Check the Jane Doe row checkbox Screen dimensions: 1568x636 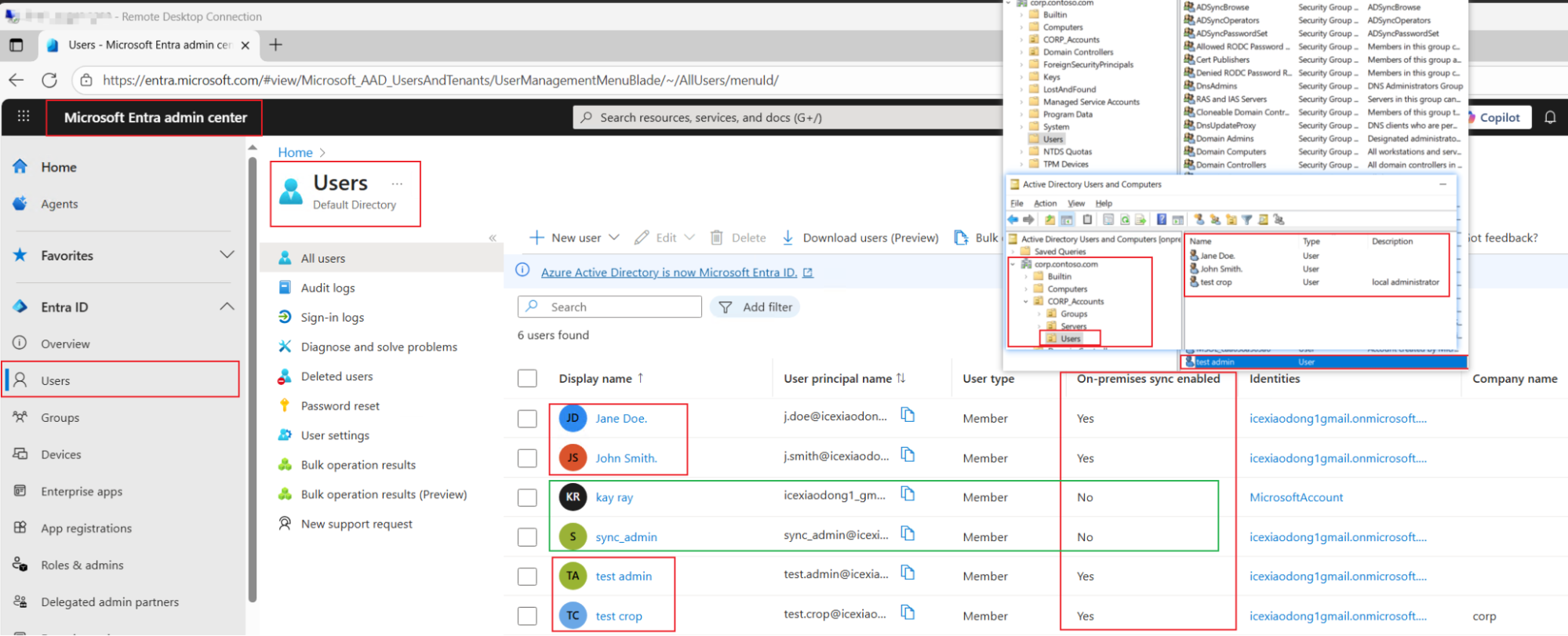527,419
